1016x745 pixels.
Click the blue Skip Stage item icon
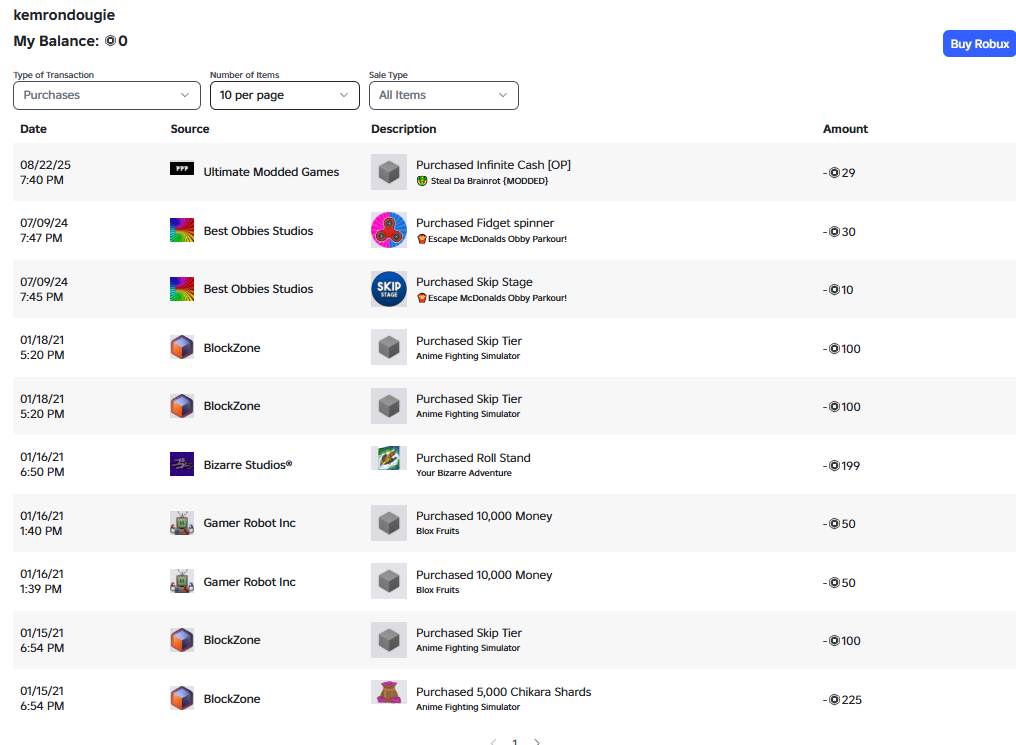coord(389,289)
